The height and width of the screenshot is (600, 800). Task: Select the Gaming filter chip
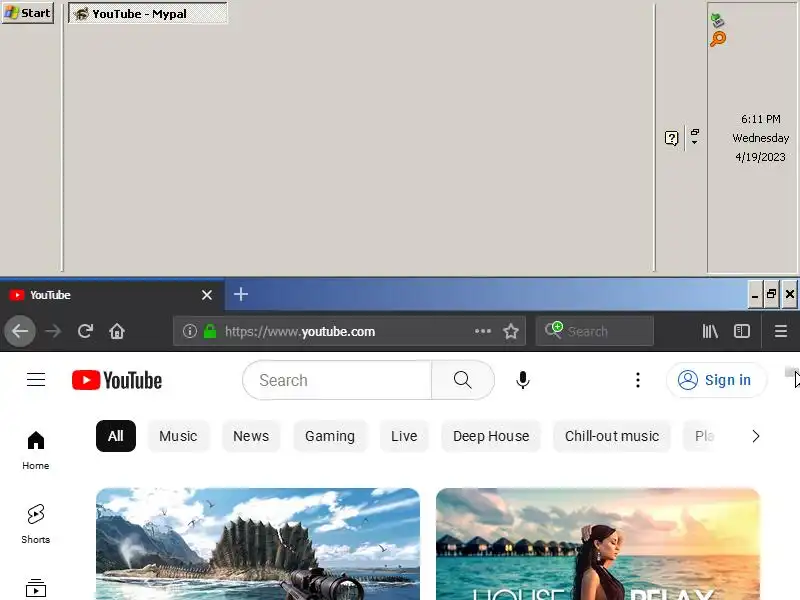click(330, 436)
